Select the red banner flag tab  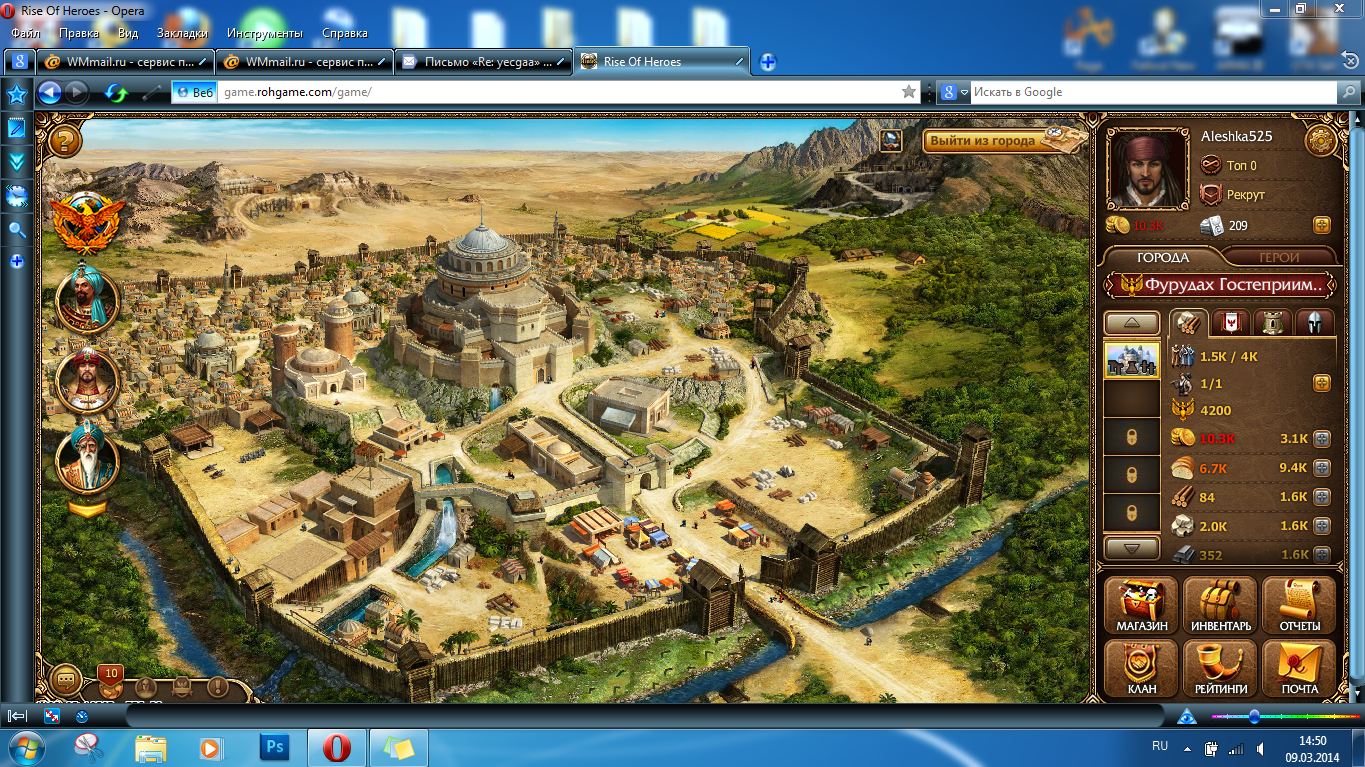coord(1230,323)
